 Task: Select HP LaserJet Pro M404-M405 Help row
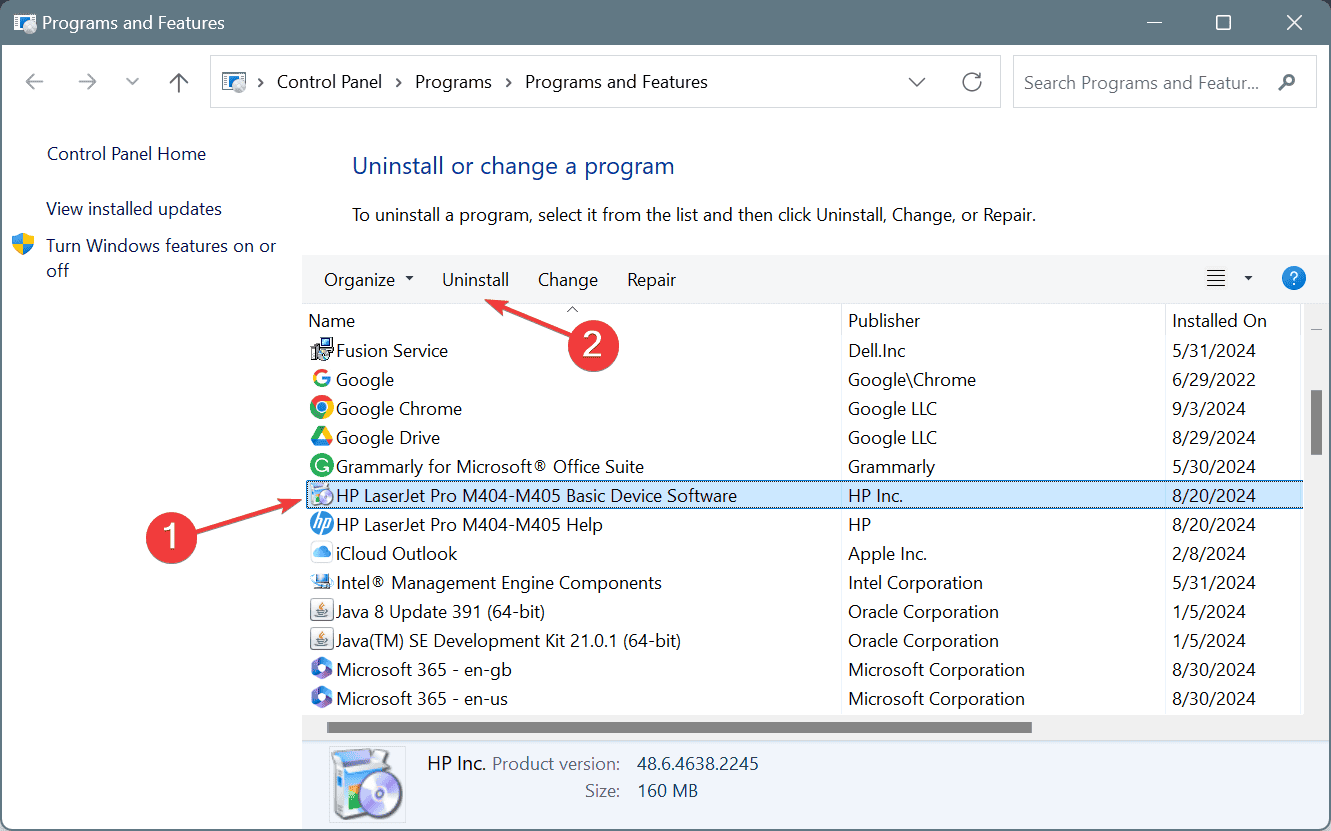pyautogui.click(x=803, y=525)
